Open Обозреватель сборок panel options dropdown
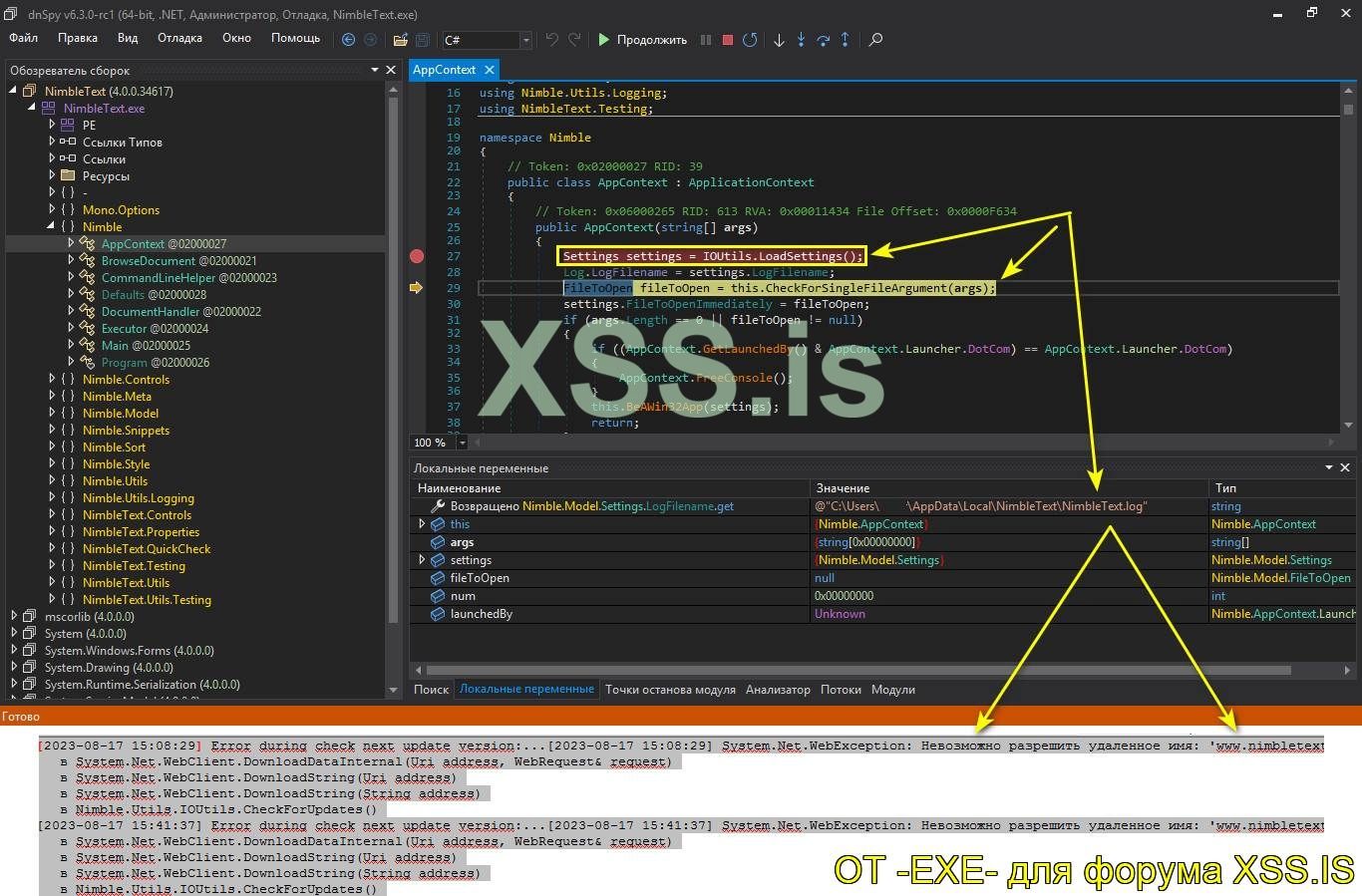This screenshot has height=896, width=1362. pyautogui.click(x=375, y=70)
